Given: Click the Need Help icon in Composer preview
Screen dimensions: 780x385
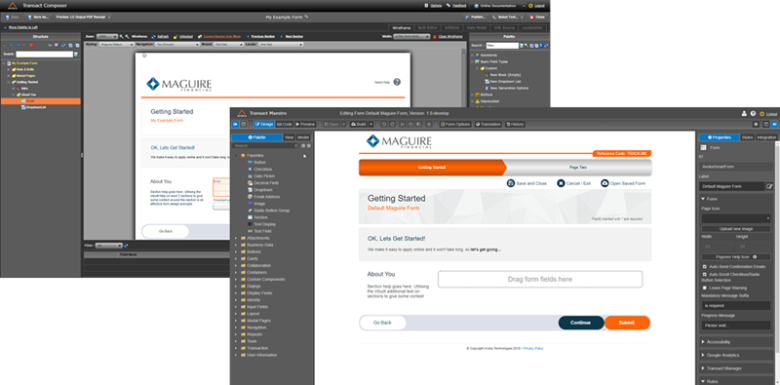Looking at the screenshot, I should point(397,82).
